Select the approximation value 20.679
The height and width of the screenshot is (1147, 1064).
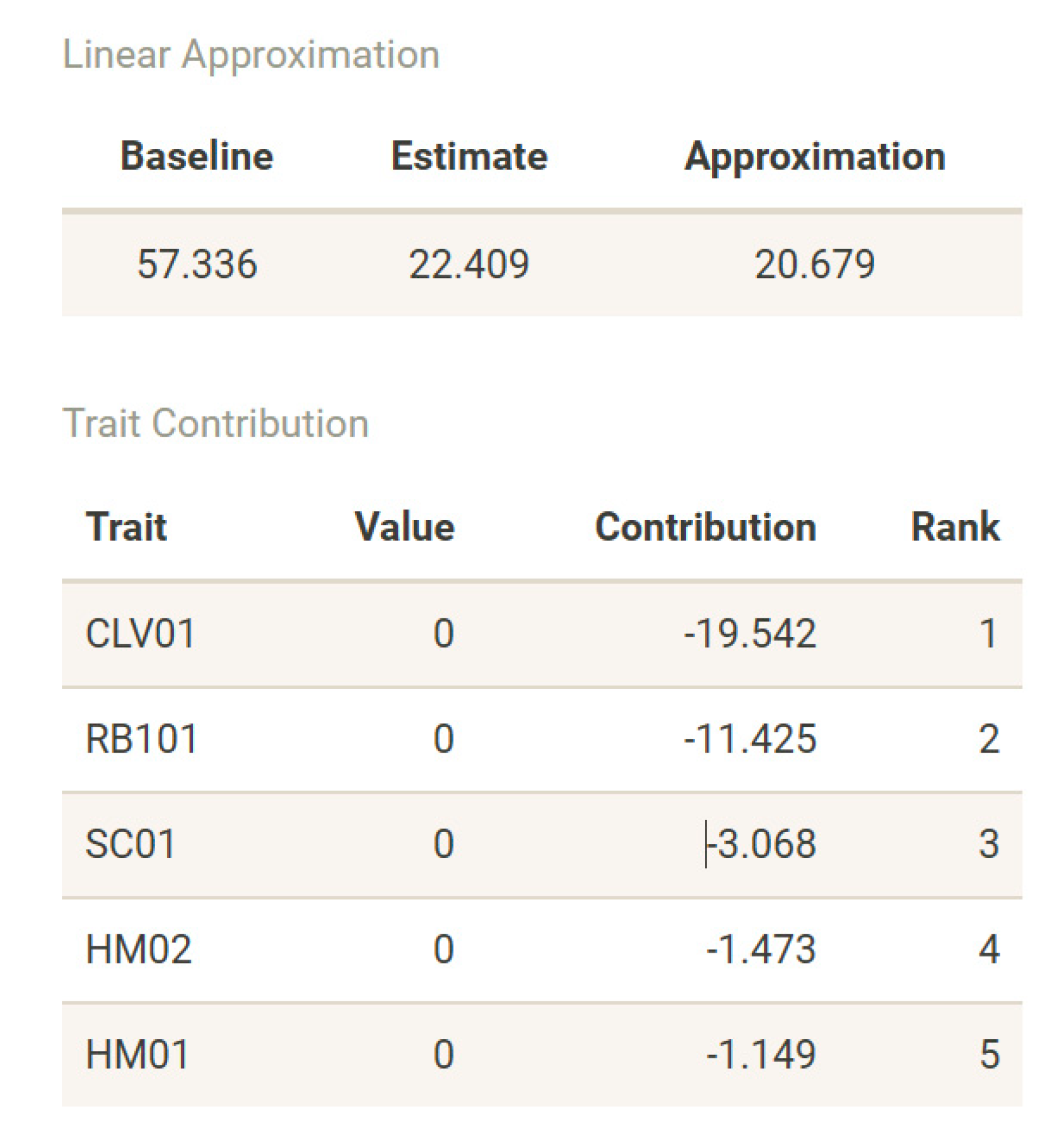coord(815,264)
